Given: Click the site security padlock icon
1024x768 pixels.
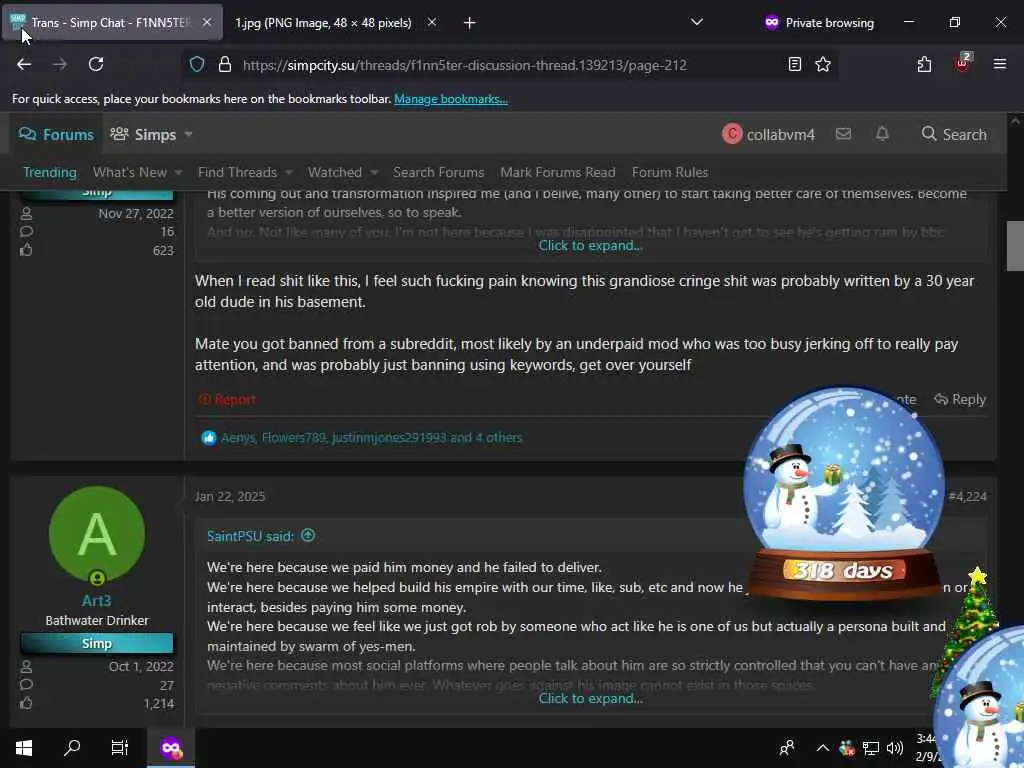Looking at the screenshot, I should (225, 65).
